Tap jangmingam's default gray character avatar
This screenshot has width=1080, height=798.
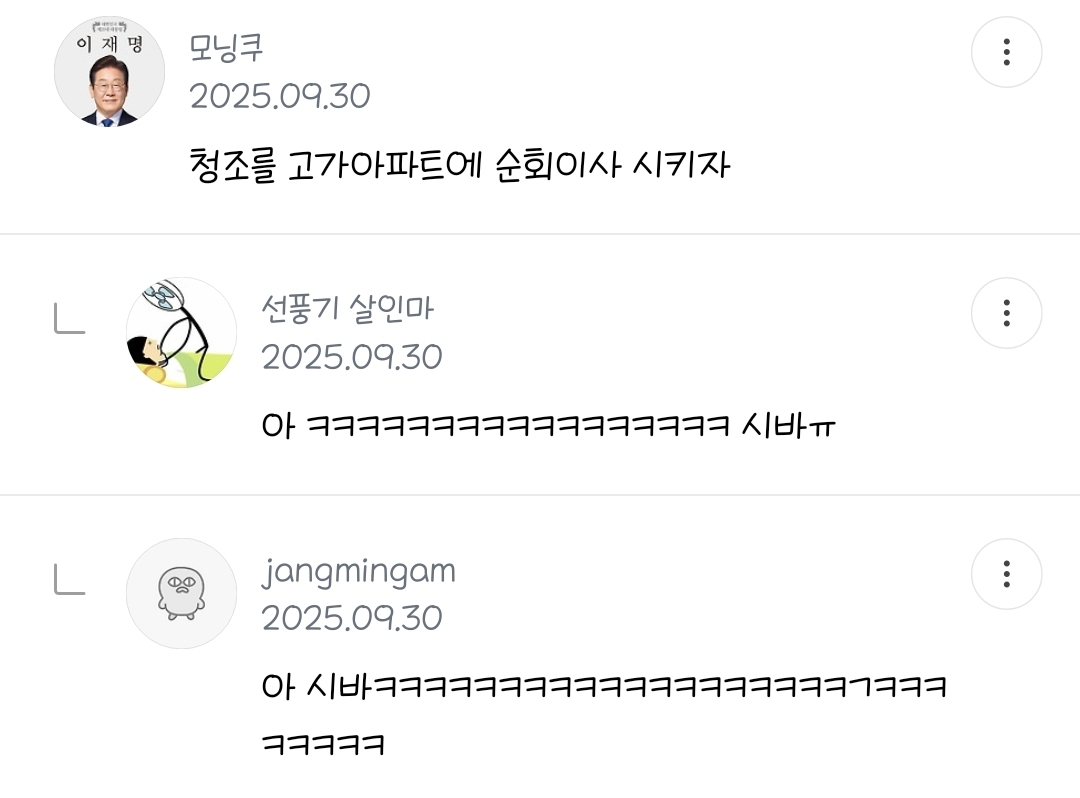[x=181, y=594]
